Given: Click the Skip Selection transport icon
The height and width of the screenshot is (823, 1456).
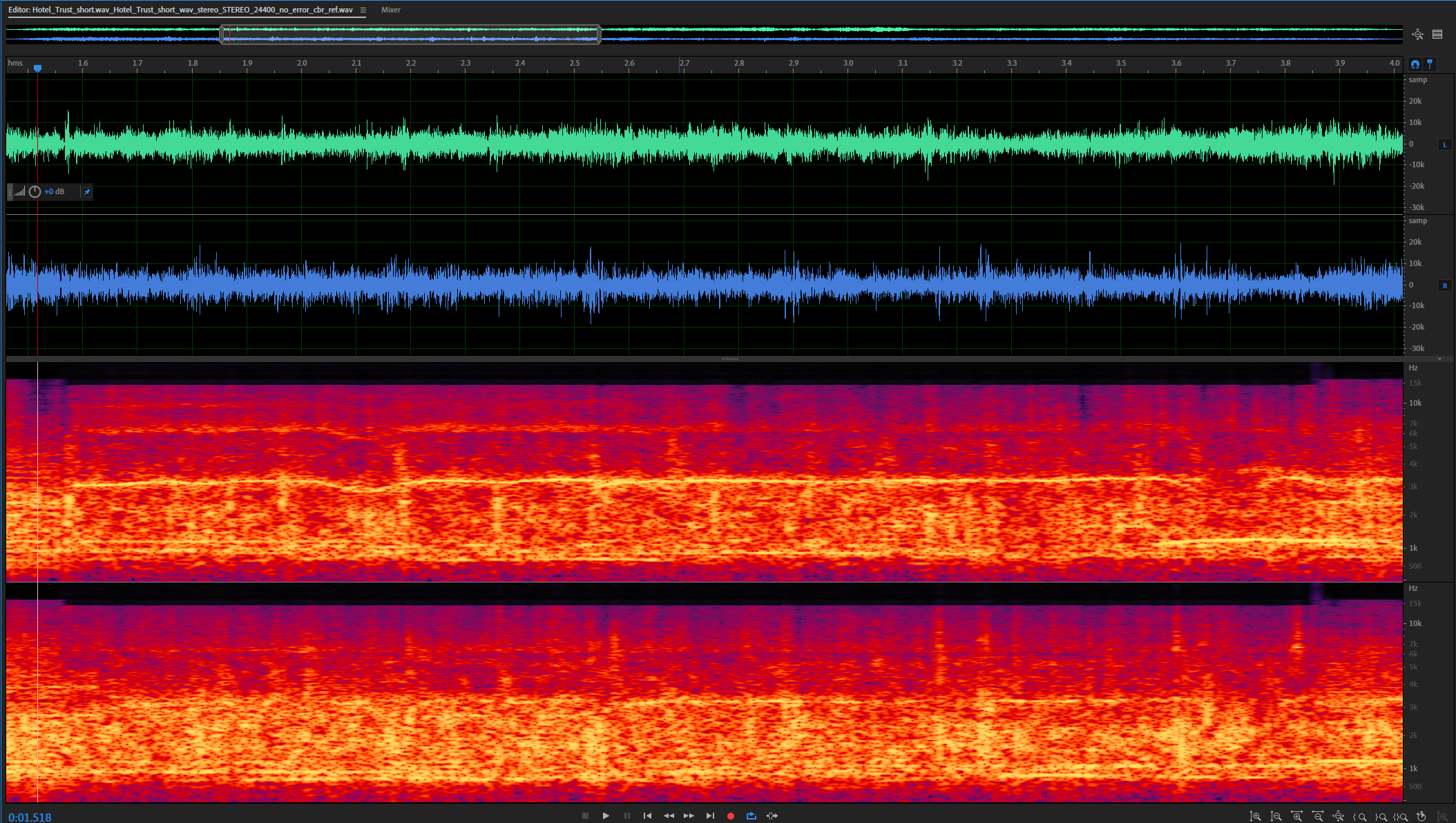Looking at the screenshot, I should click(772, 816).
